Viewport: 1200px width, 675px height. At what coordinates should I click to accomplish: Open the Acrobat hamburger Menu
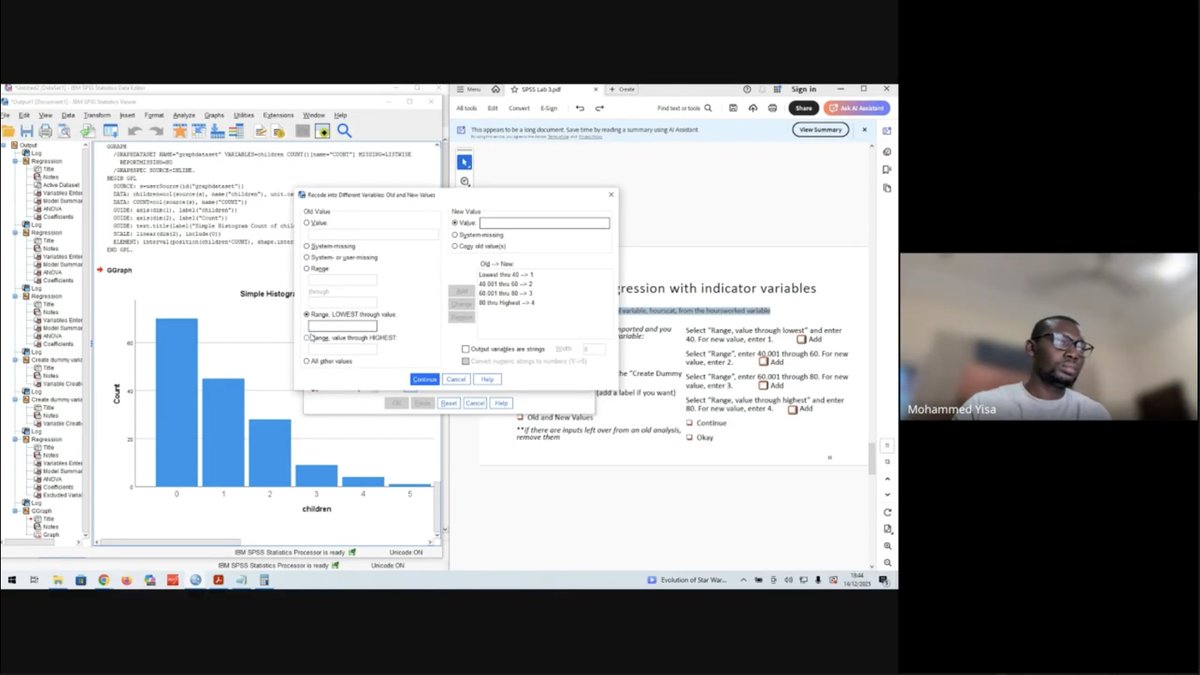click(x=469, y=89)
